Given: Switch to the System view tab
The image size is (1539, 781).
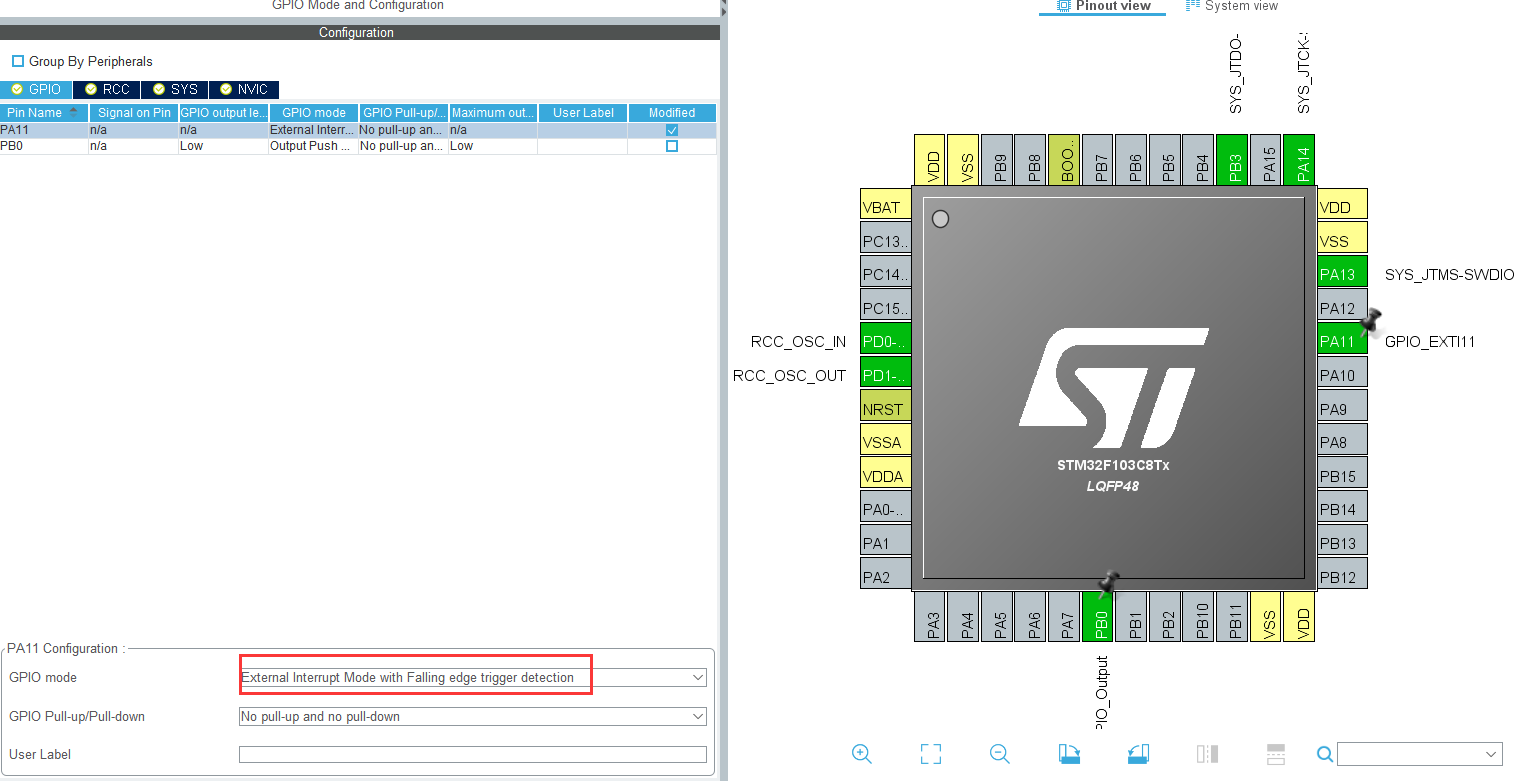Looking at the screenshot, I should point(1231,6).
